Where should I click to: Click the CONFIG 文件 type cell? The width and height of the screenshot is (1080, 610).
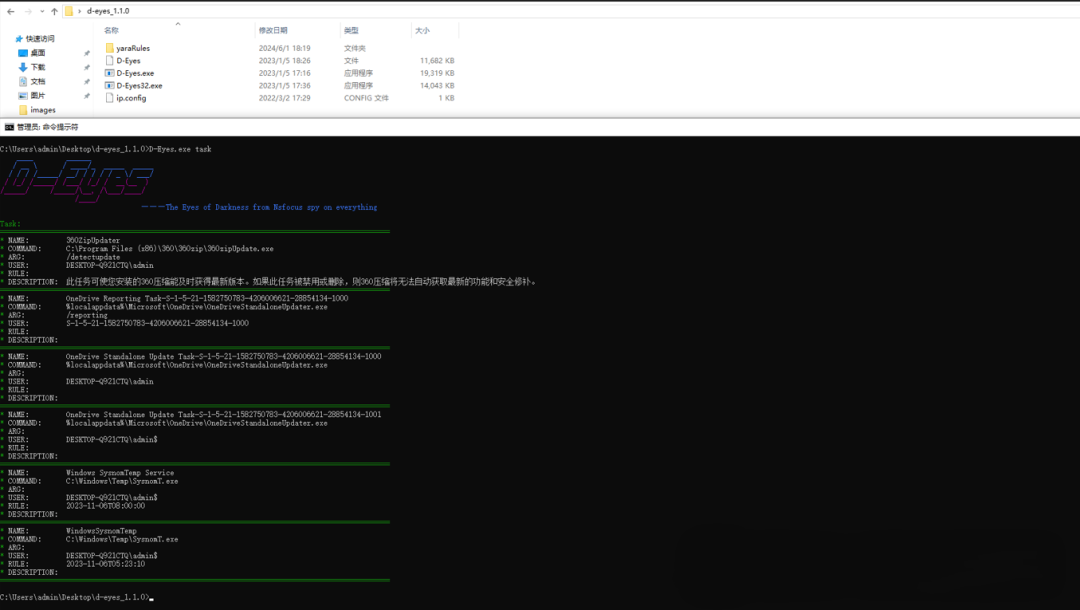click(x=366, y=98)
